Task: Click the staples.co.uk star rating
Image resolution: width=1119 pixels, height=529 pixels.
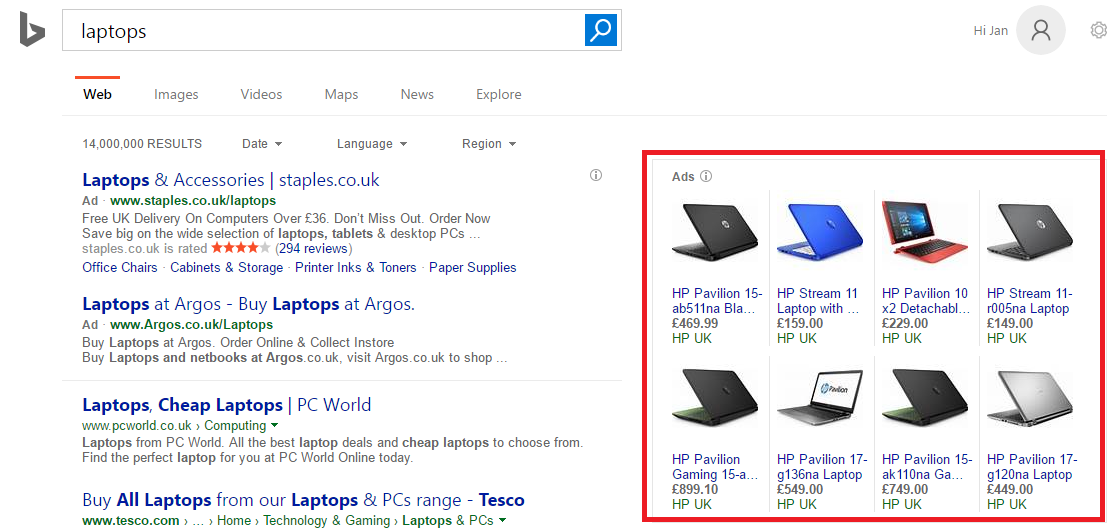Action: [241, 248]
